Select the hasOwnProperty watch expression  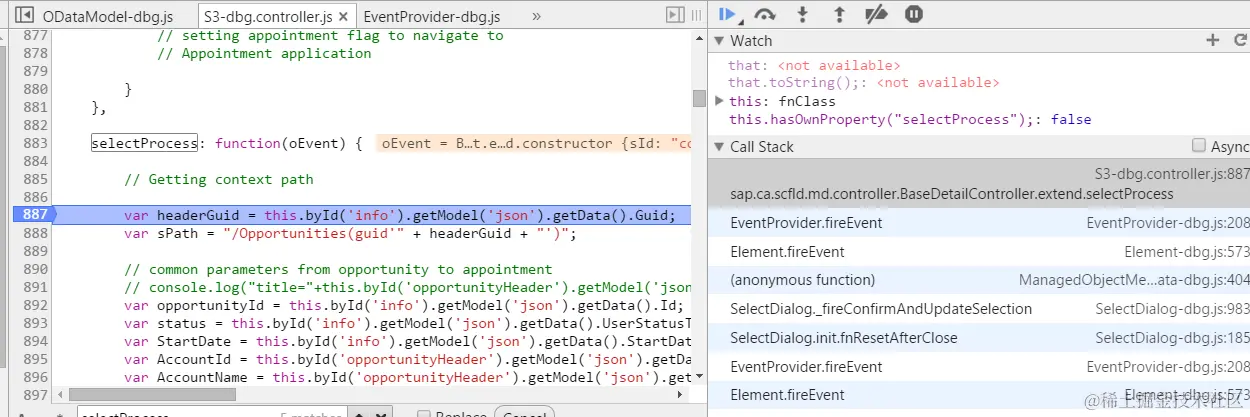909,119
